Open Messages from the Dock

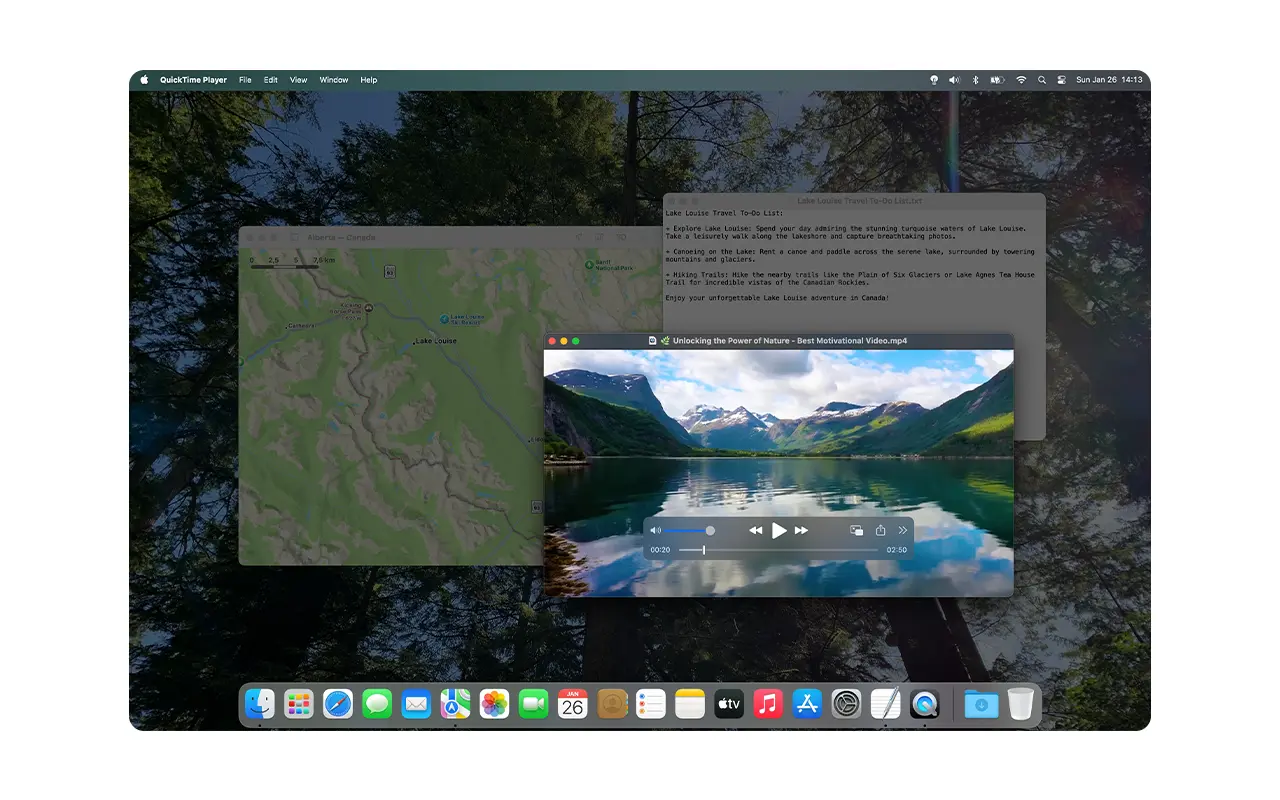(377, 704)
